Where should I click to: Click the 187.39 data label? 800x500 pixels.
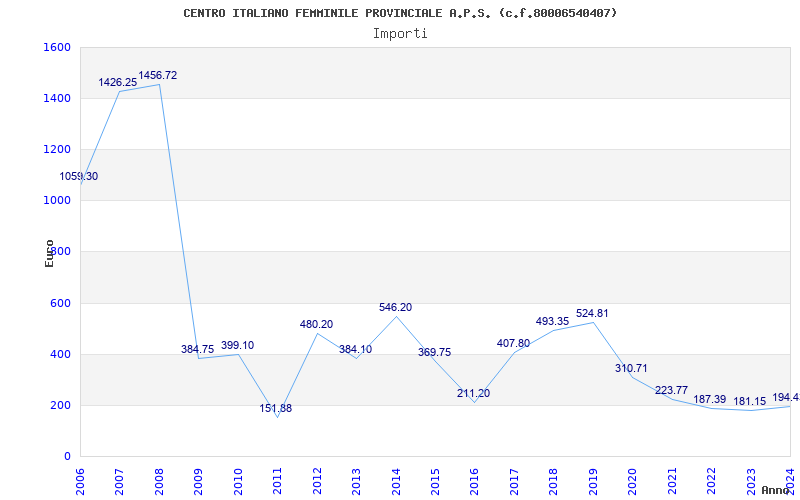click(710, 399)
